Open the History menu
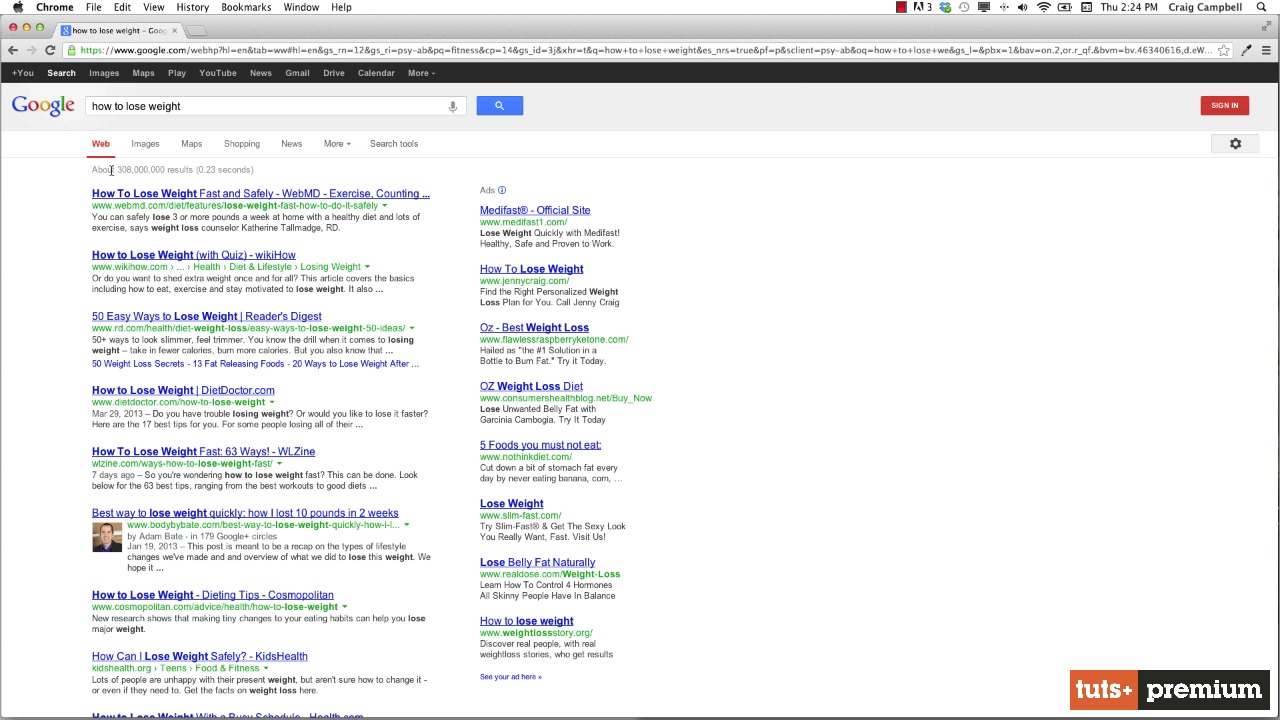Viewport: 1280px width, 720px height. click(192, 7)
